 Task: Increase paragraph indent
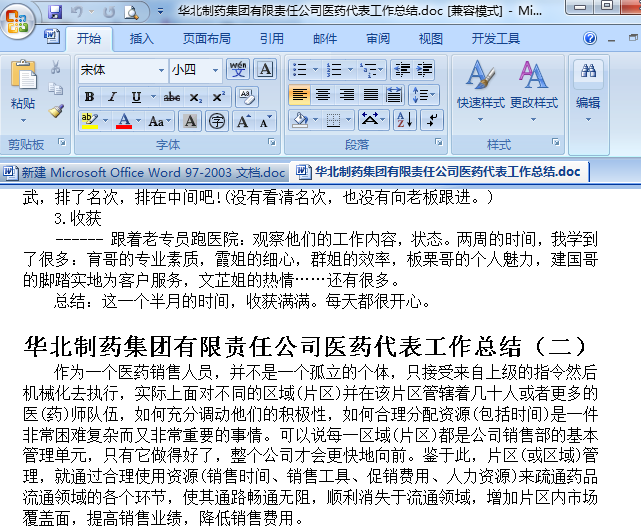point(424,70)
